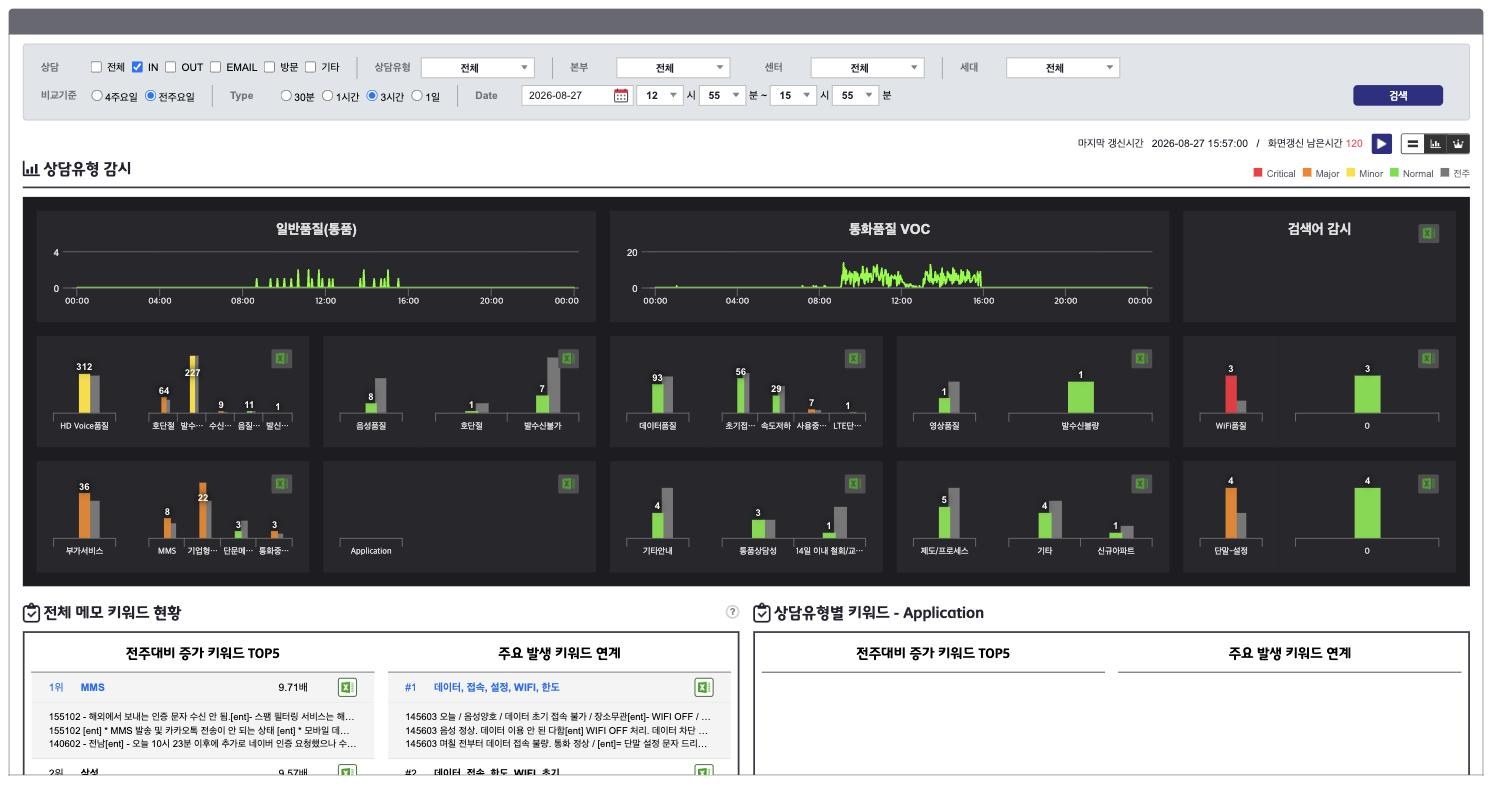Export 데이터품질 panel to Excel
This screenshot has width=1492, height=812.
pyautogui.click(x=855, y=358)
